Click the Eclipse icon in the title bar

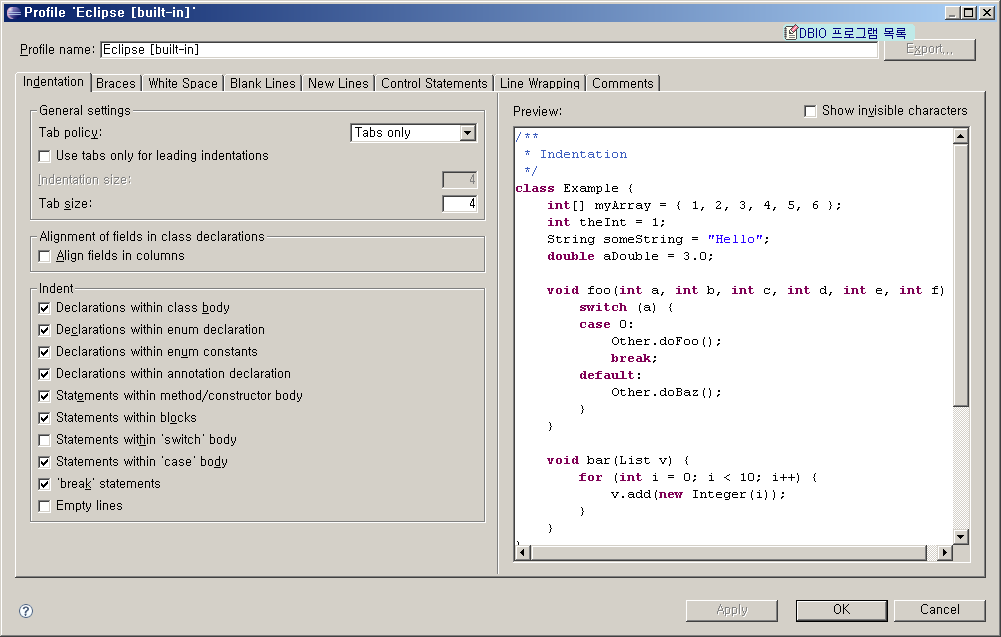click(12, 12)
